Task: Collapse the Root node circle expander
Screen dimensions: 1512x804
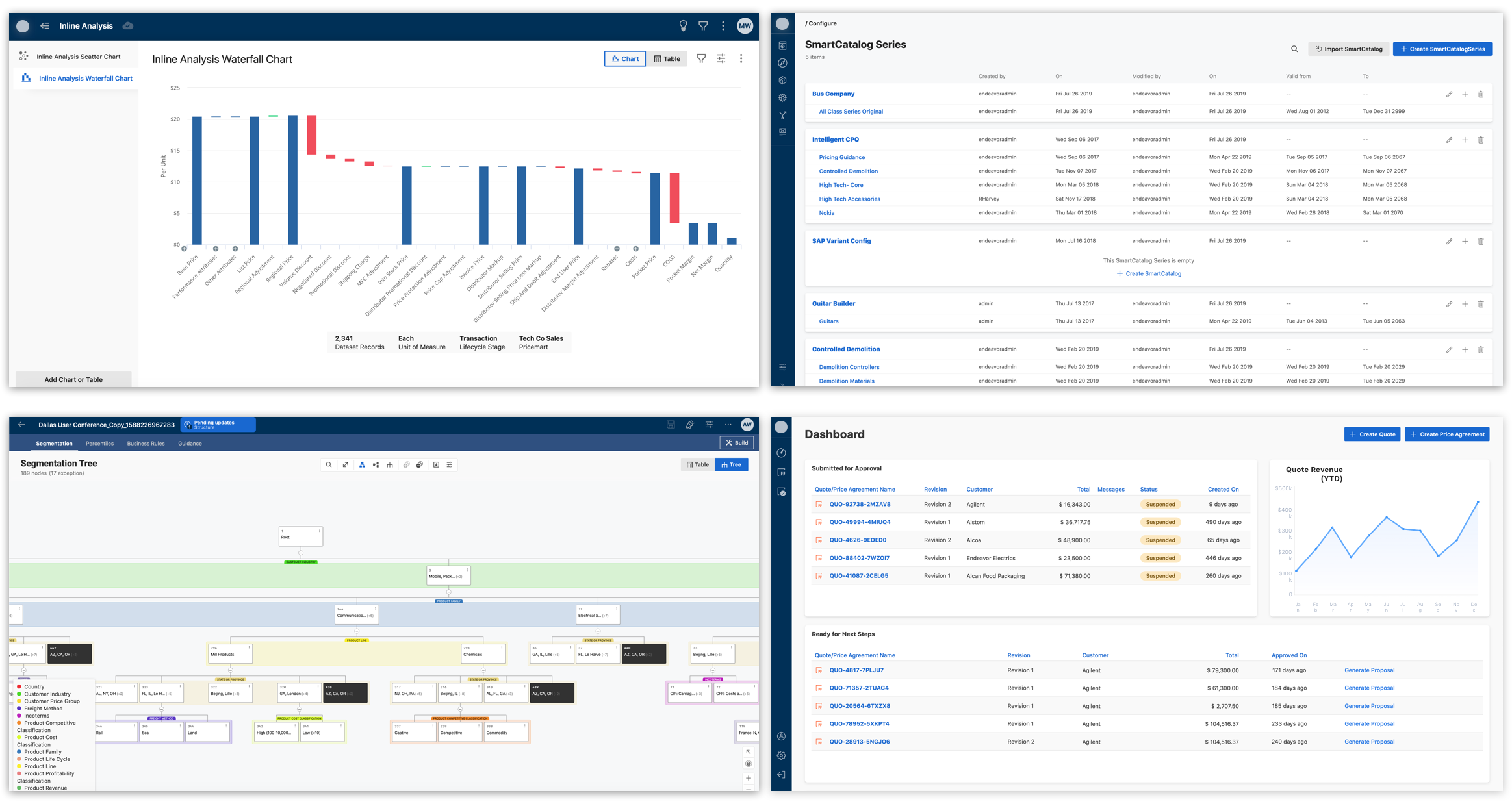Action: [x=301, y=553]
